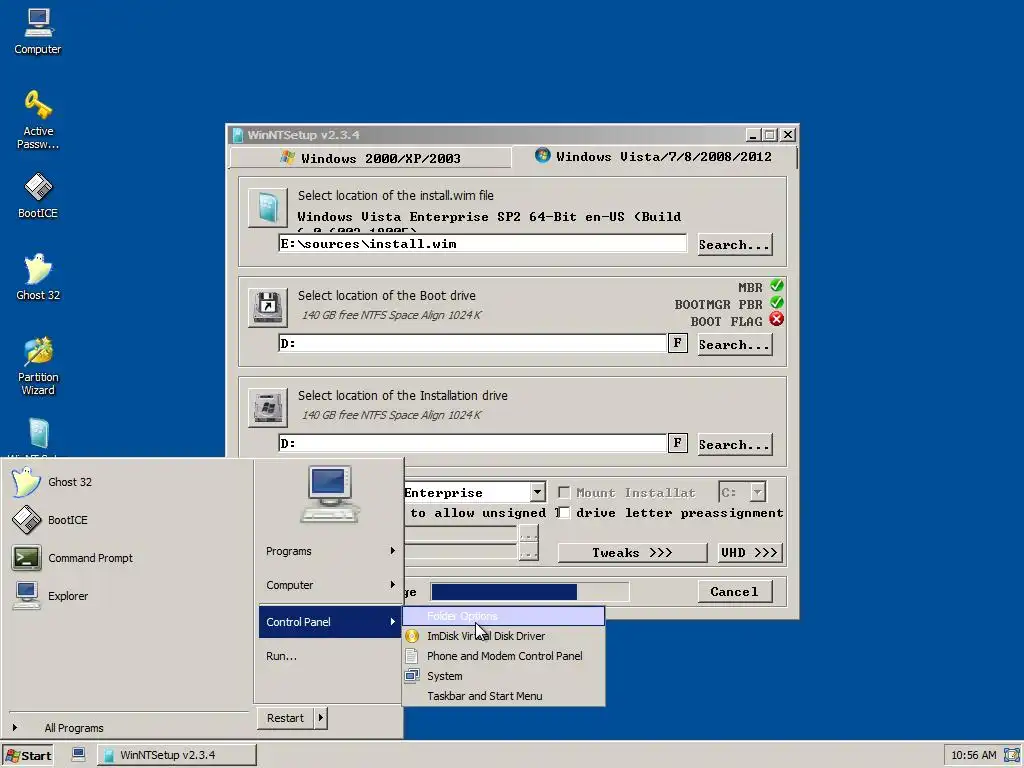Launch Active Password Changer desktop icon
1024x768 pixels.
pos(38,120)
